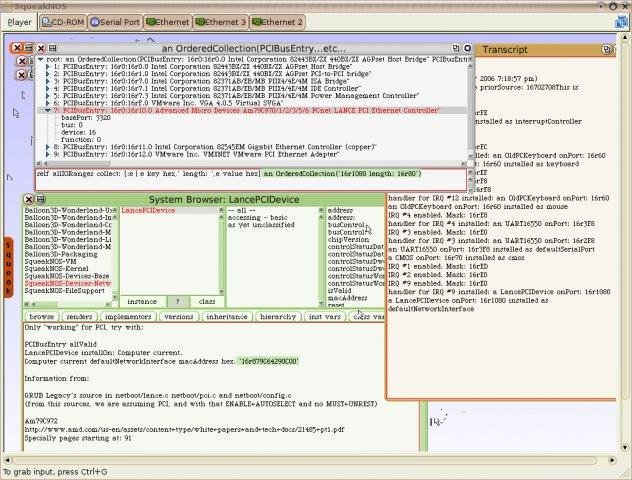
Task: Click the browse button
Action: (42, 317)
